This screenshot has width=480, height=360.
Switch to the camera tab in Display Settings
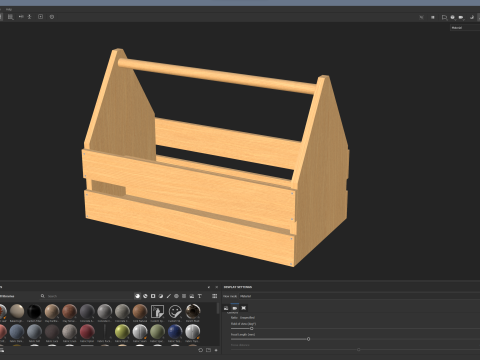(235, 308)
